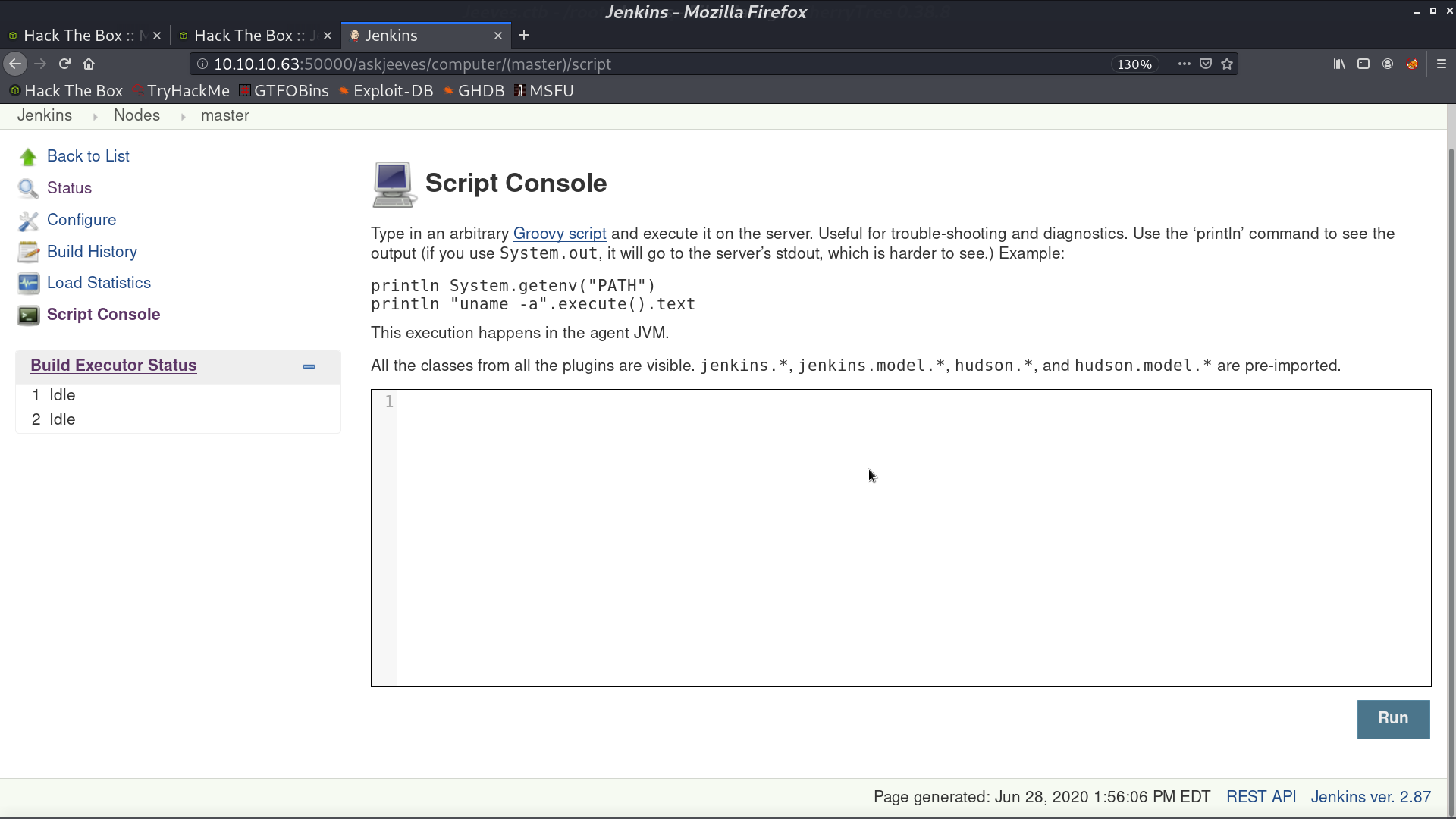
Task: Open GHDB bookmark
Action: tap(474, 91)
